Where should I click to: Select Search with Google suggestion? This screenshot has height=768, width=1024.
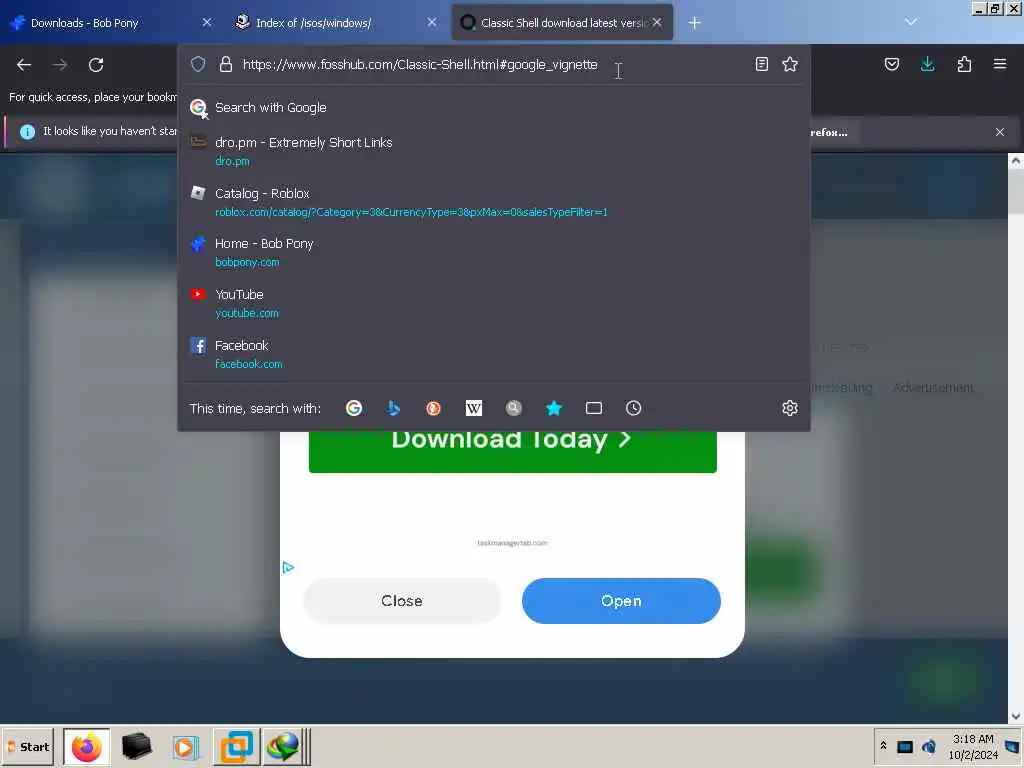coord(494,108)
